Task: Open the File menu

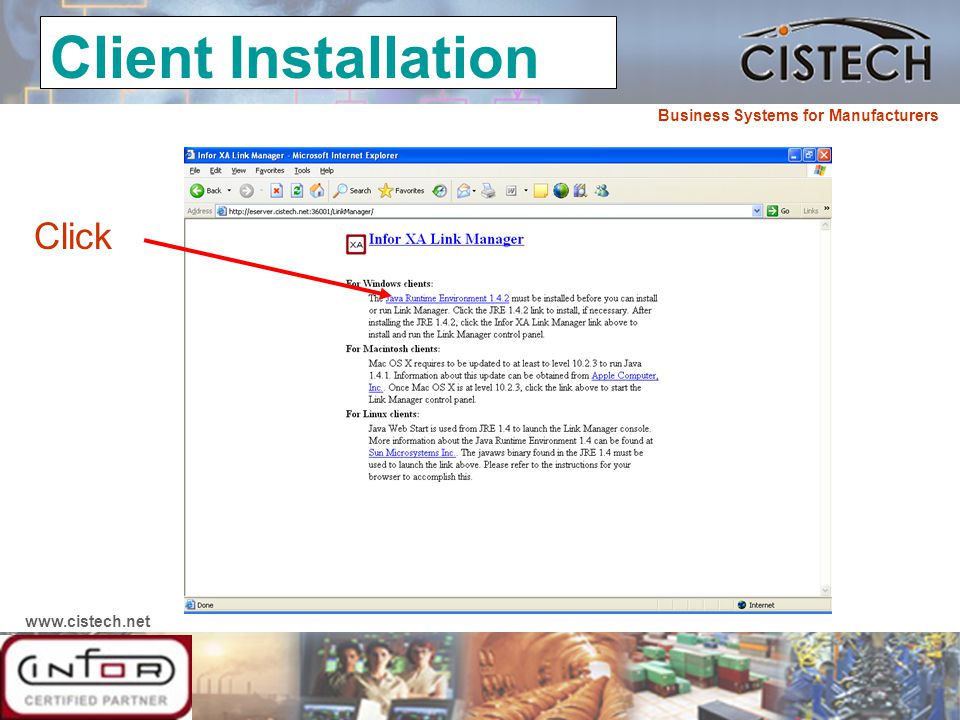Action: pyautogui.click(x=195, y=171)
